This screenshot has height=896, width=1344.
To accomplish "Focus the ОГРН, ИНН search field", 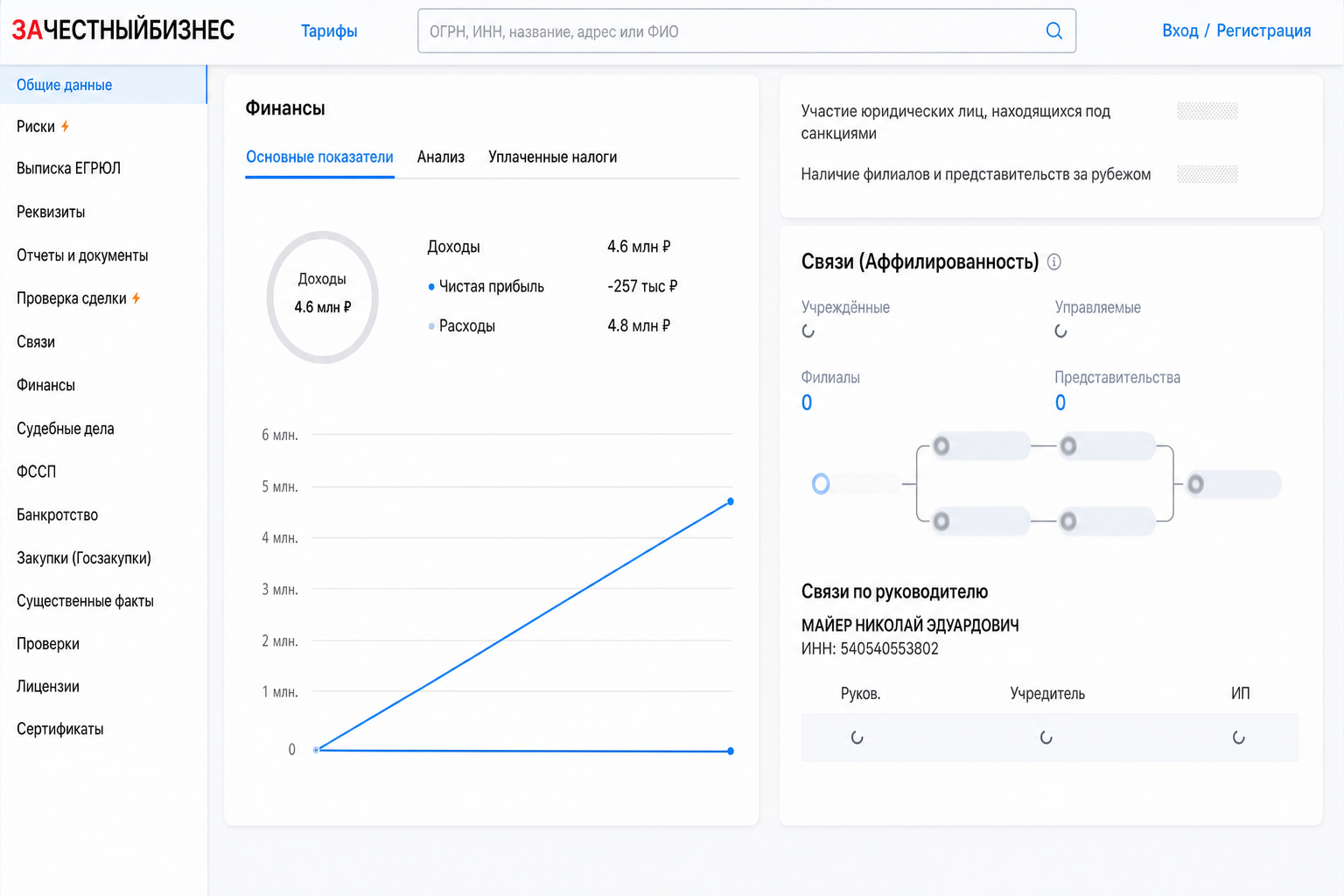I will coord(746,31).
